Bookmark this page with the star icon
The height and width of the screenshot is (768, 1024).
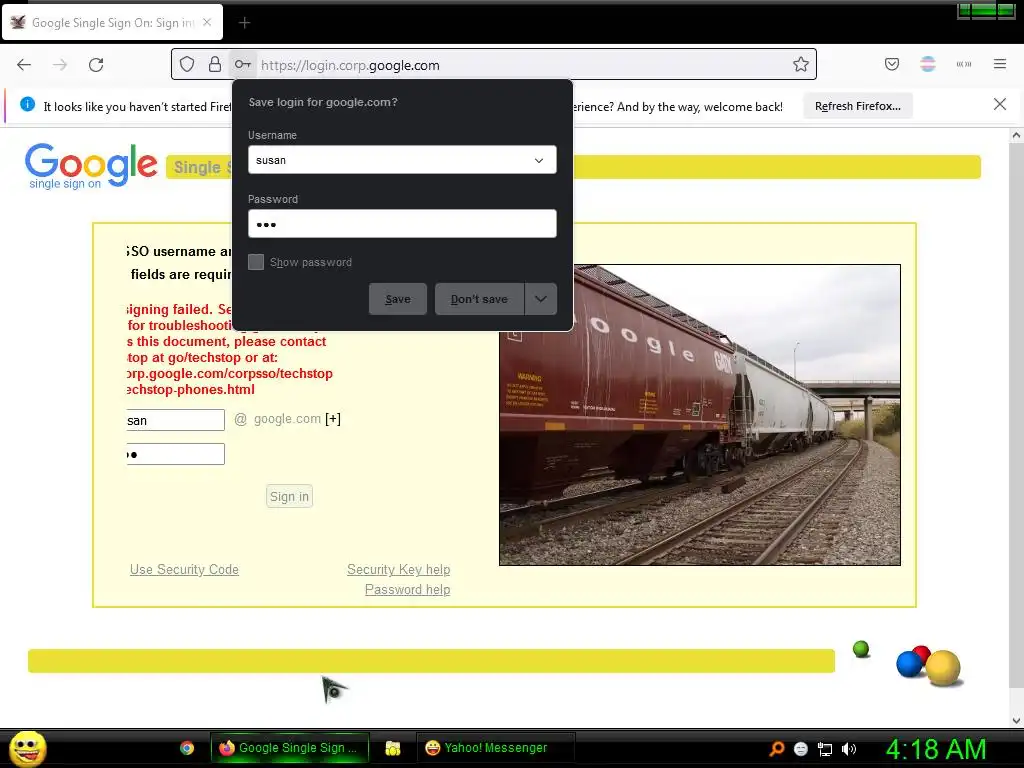point(801,64)
